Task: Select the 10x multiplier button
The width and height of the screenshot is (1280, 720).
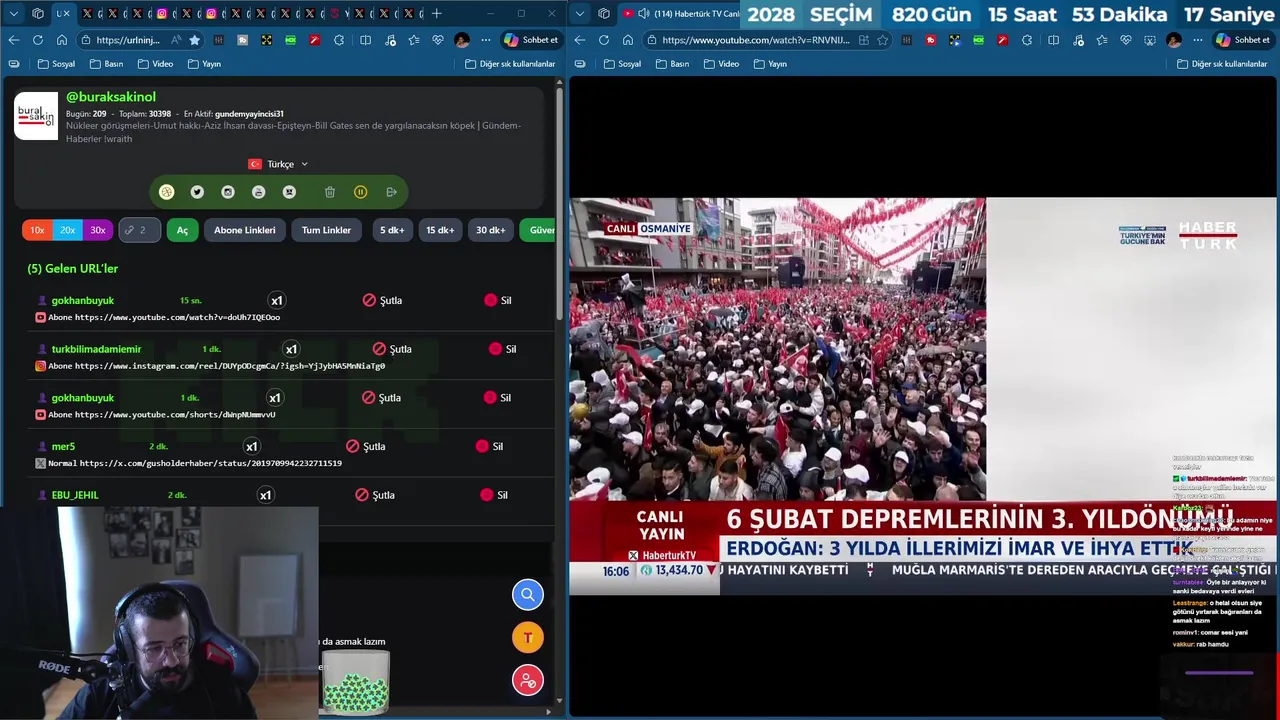Action: tap(37, 230)
